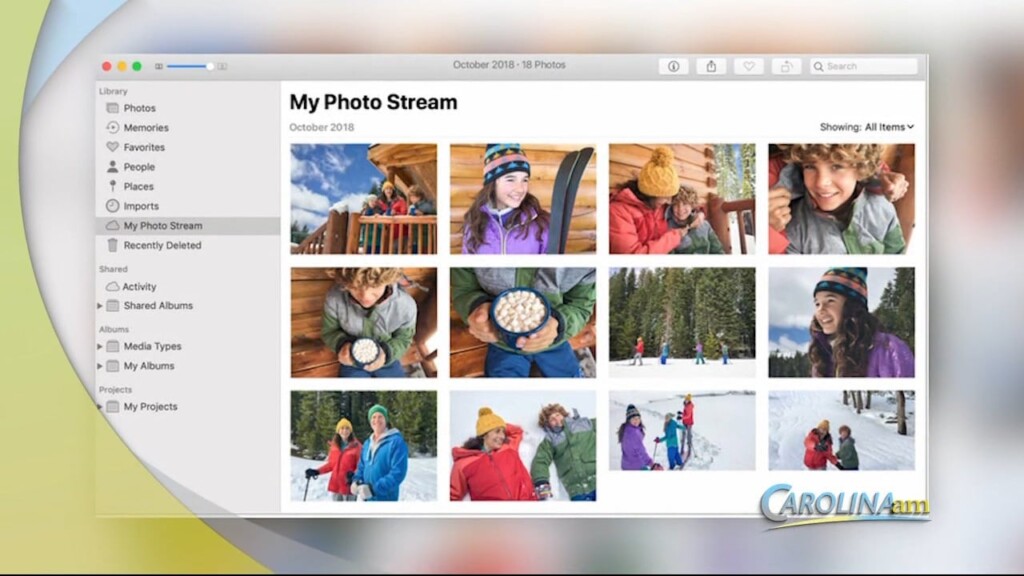This screenshot has height=576, width=1024.
Task: Focus the Search input field
Action: (x=864, y=66)
